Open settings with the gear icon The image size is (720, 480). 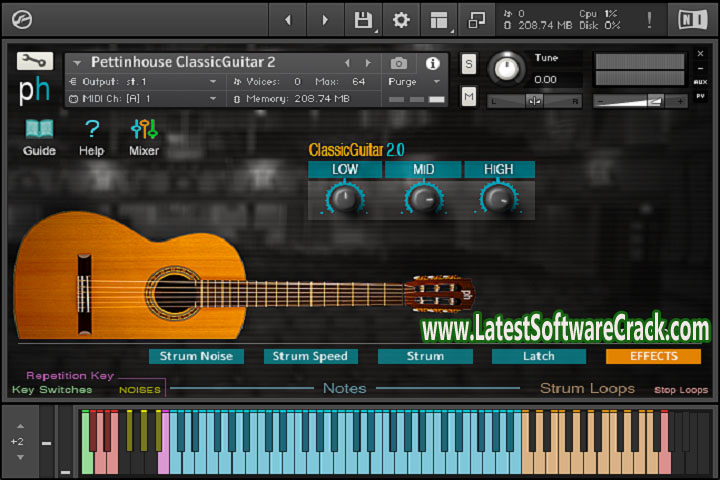pos(401,19)
